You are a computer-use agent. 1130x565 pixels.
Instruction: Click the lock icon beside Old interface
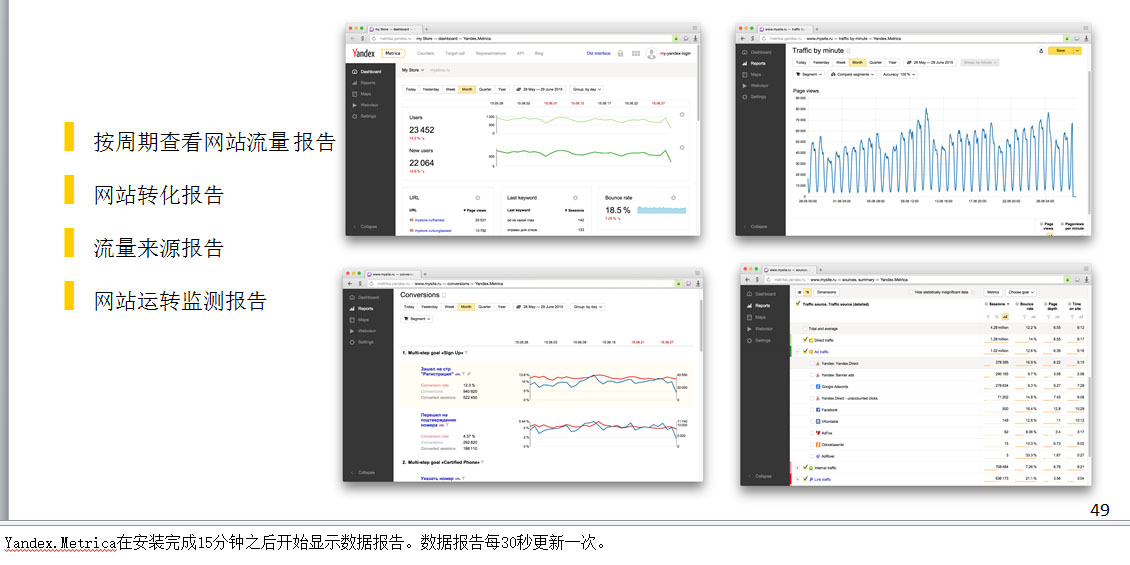coord(620,53)
